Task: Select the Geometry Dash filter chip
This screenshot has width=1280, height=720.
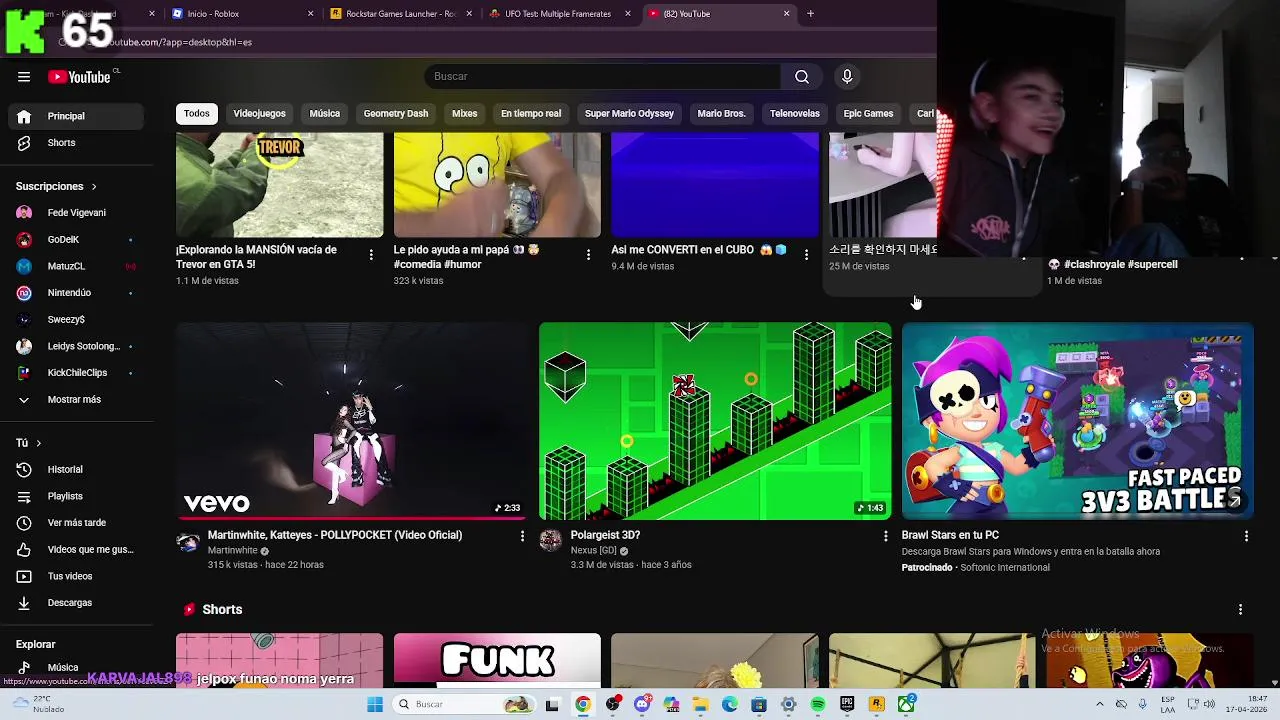Action: (396, 114)
